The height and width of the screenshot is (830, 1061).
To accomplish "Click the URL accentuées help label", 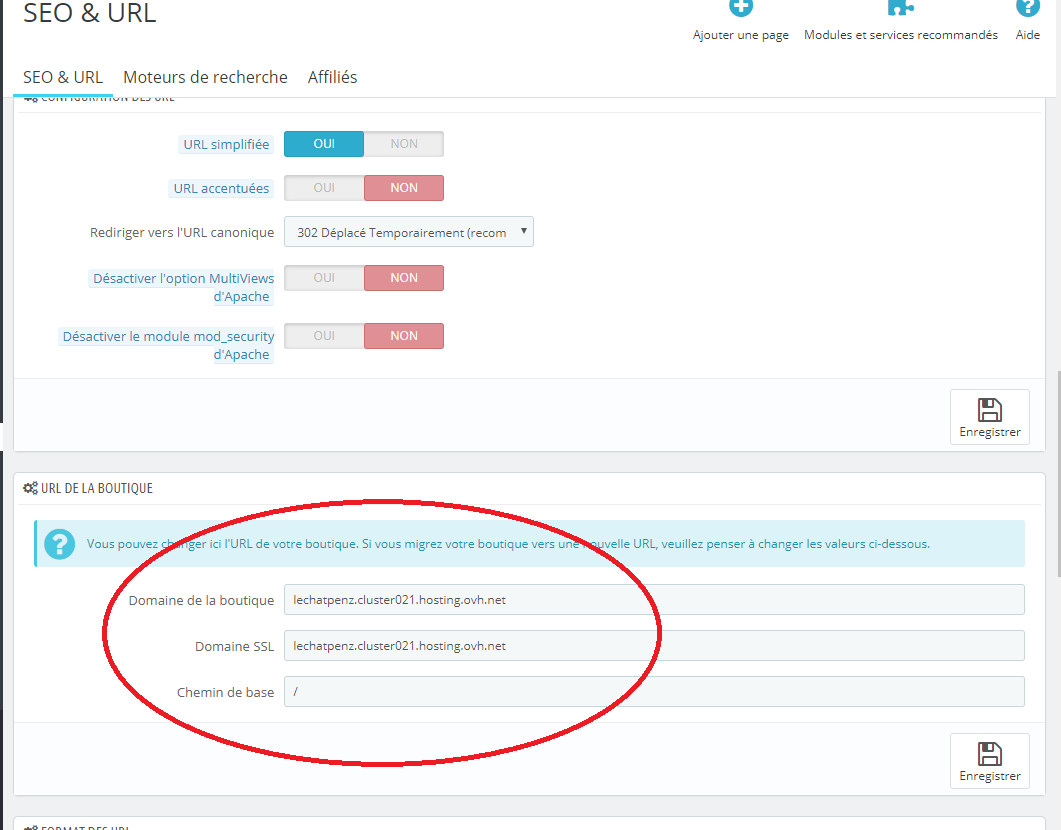I will coord(221,188).
